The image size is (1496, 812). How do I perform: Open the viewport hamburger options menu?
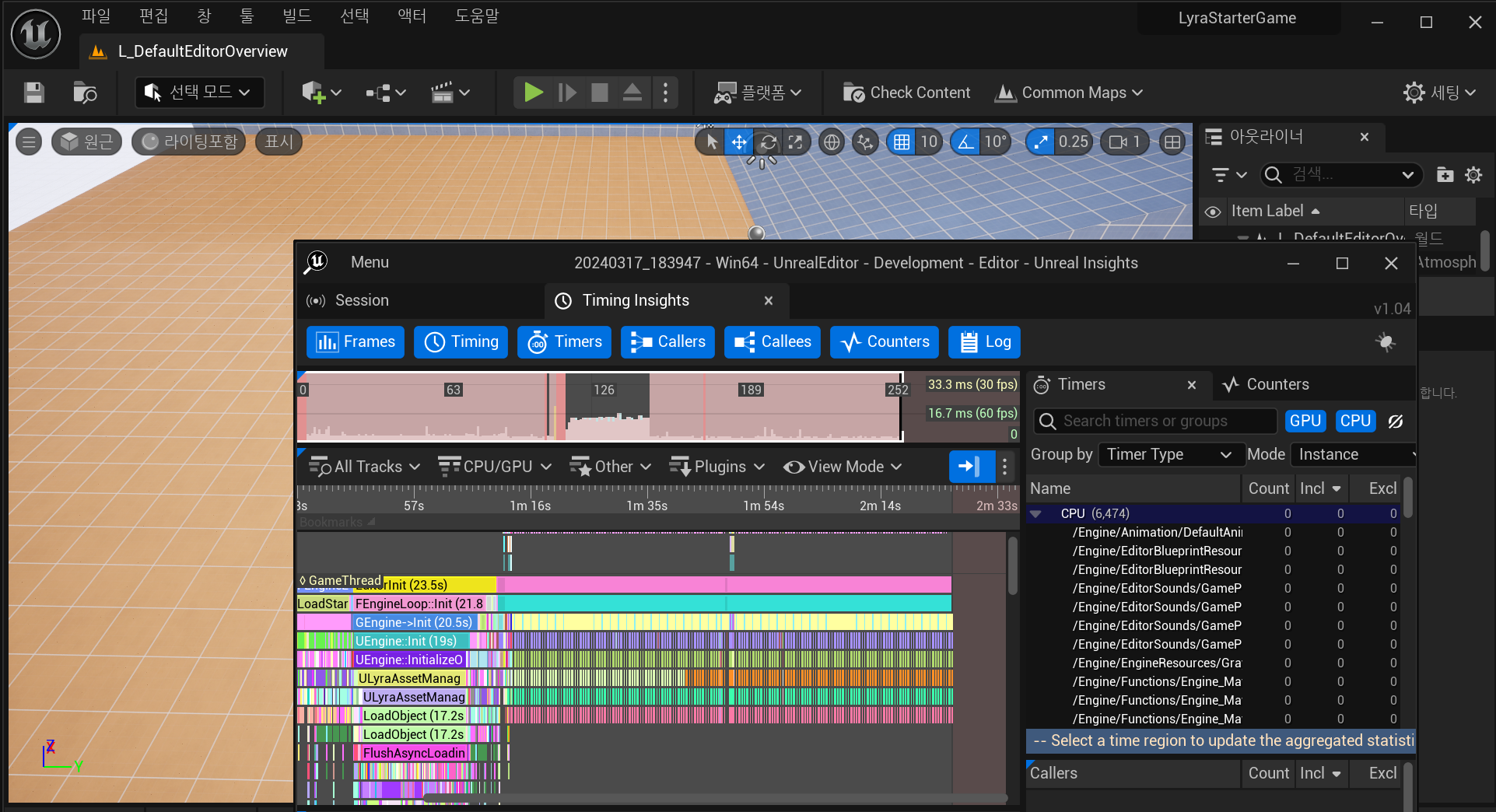pos(29,142)
